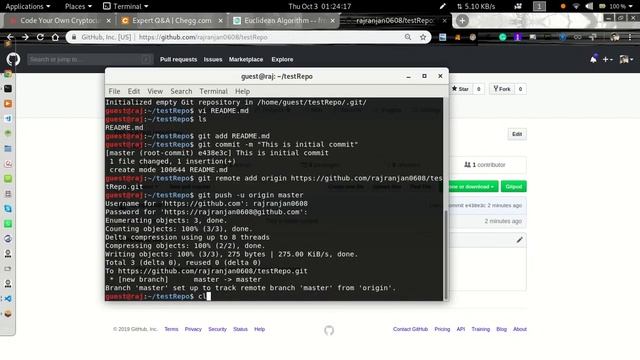
Task: Open Terms link in GitHub footer
Action: [171, 329]
